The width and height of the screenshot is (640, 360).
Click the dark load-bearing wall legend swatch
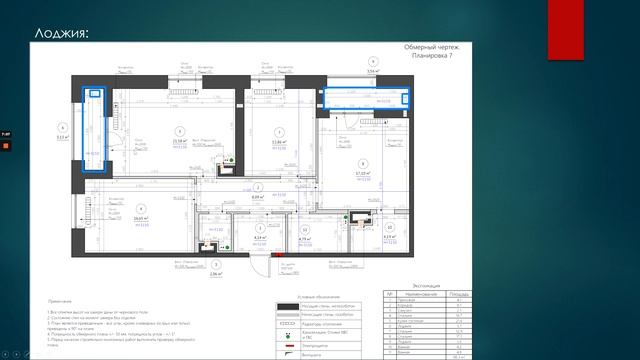pyautogui.click(x=288, y=307)
